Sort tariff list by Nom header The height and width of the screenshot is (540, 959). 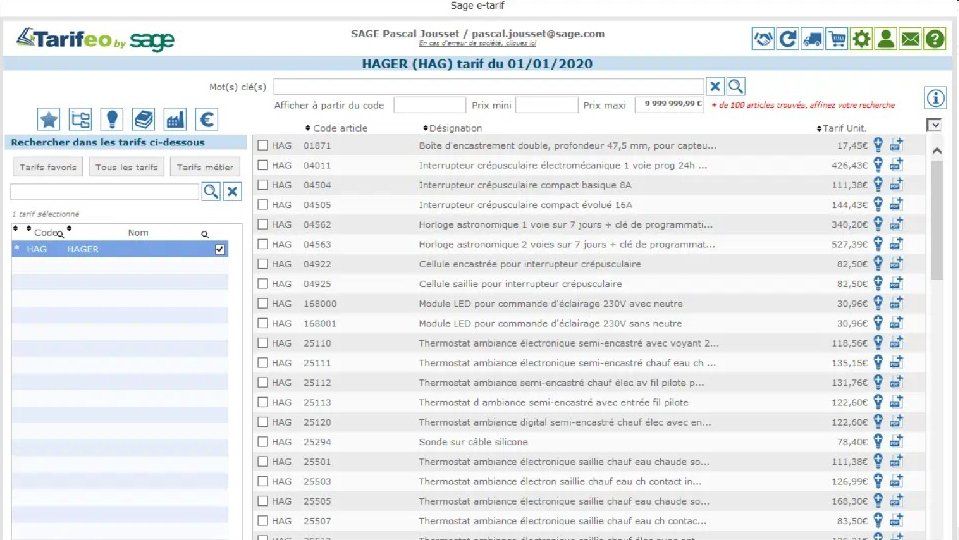138,232
